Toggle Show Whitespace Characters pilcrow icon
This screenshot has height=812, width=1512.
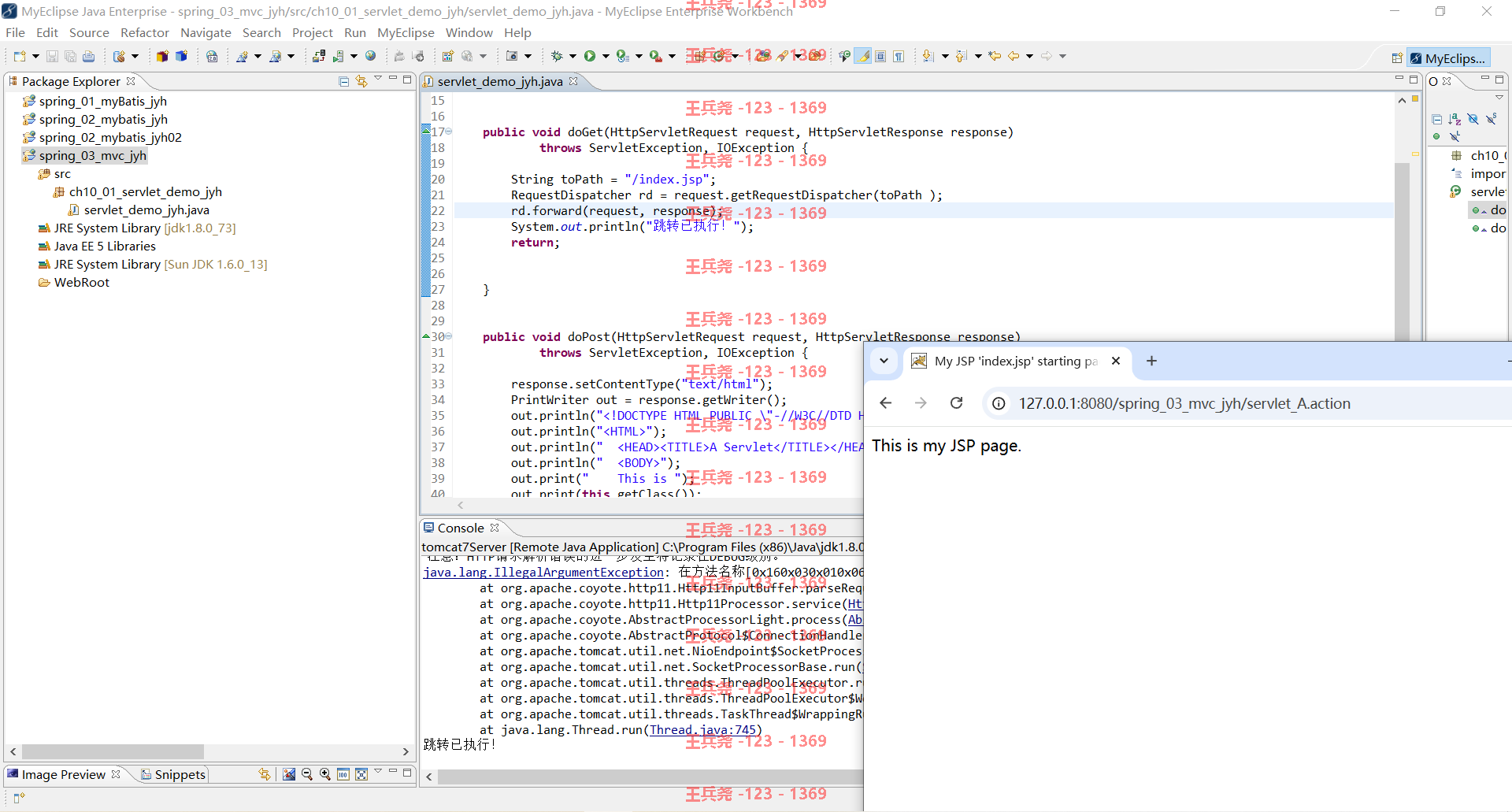(899, 56)
